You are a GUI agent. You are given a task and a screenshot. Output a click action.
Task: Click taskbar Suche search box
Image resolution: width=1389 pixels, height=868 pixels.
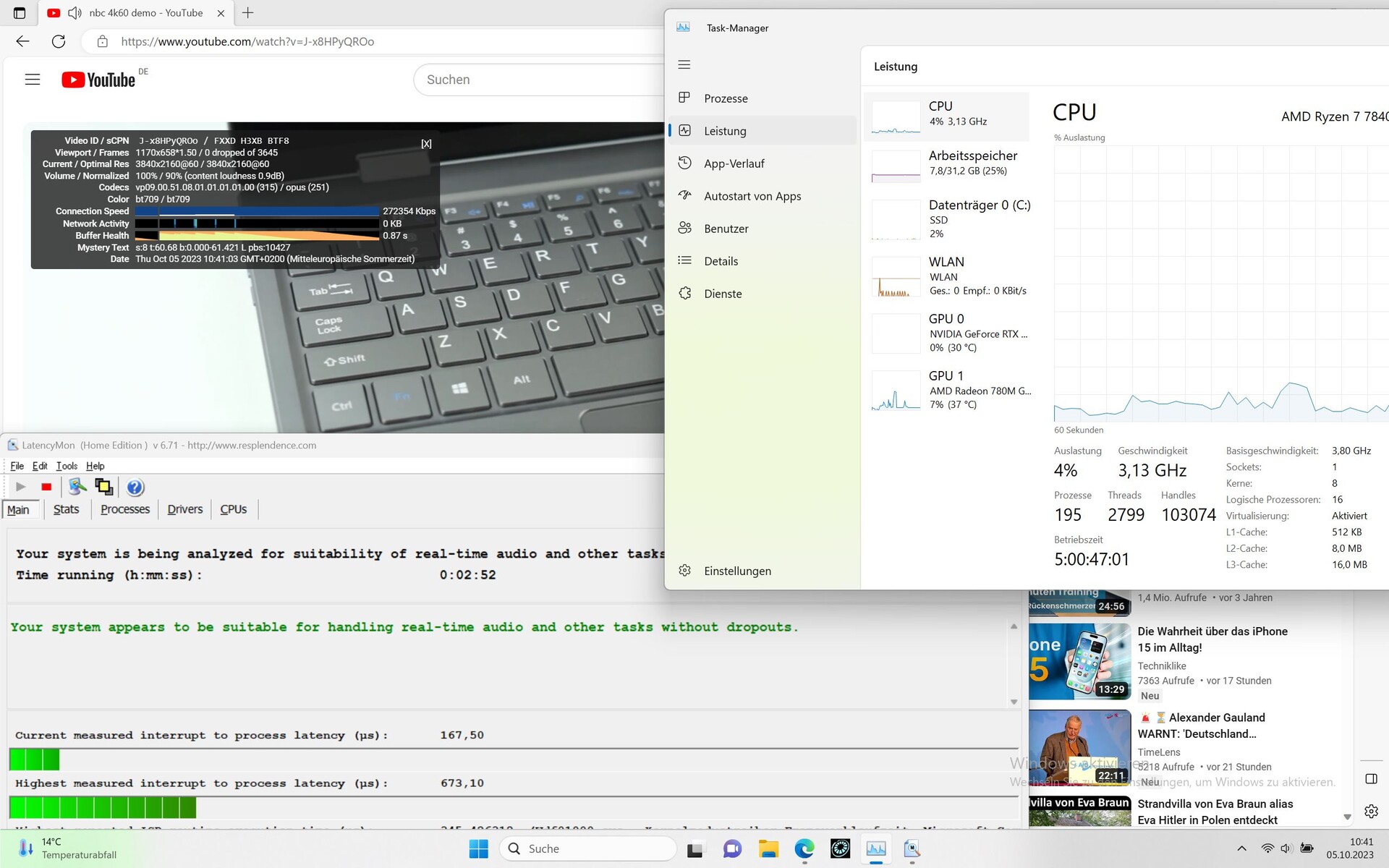(587, 848)
